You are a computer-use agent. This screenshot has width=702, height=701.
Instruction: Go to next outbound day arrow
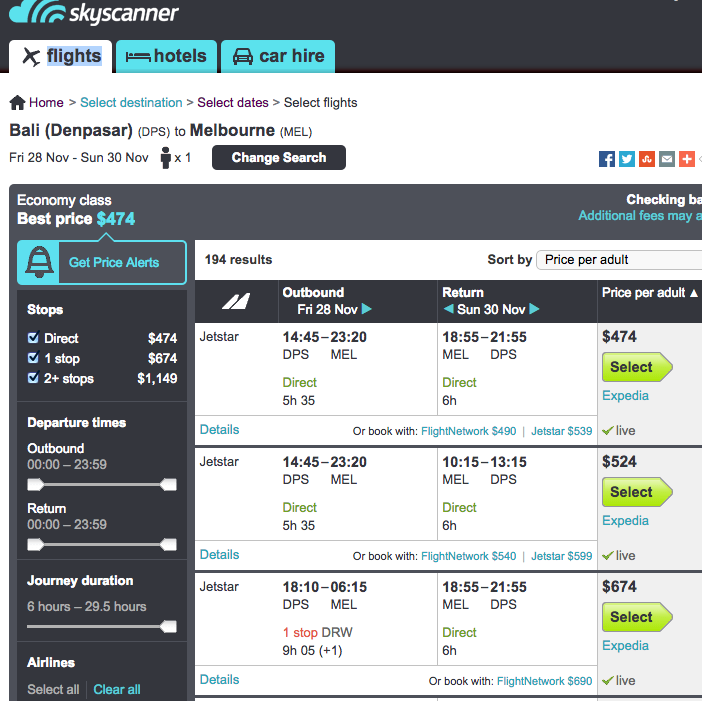click(x=367, y=309)
